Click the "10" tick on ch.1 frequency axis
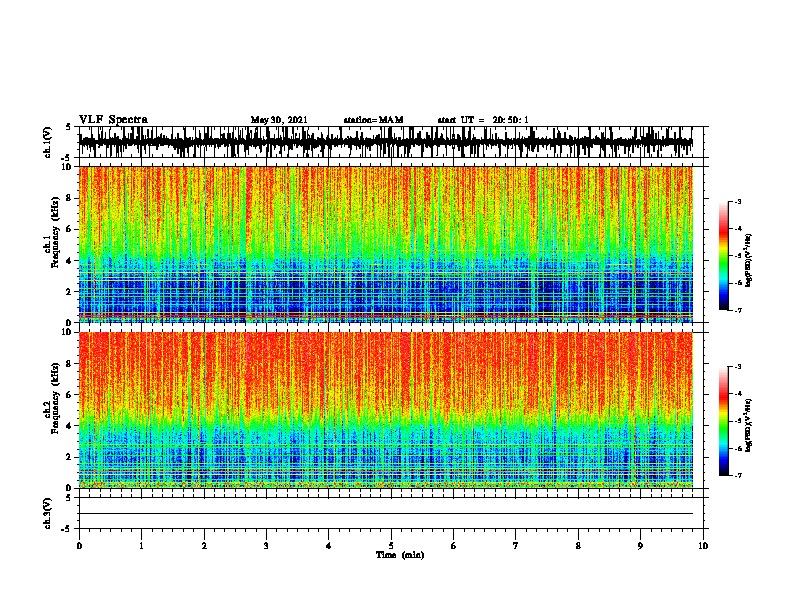This screenshot has width=792, height=612. click(67, 167)
